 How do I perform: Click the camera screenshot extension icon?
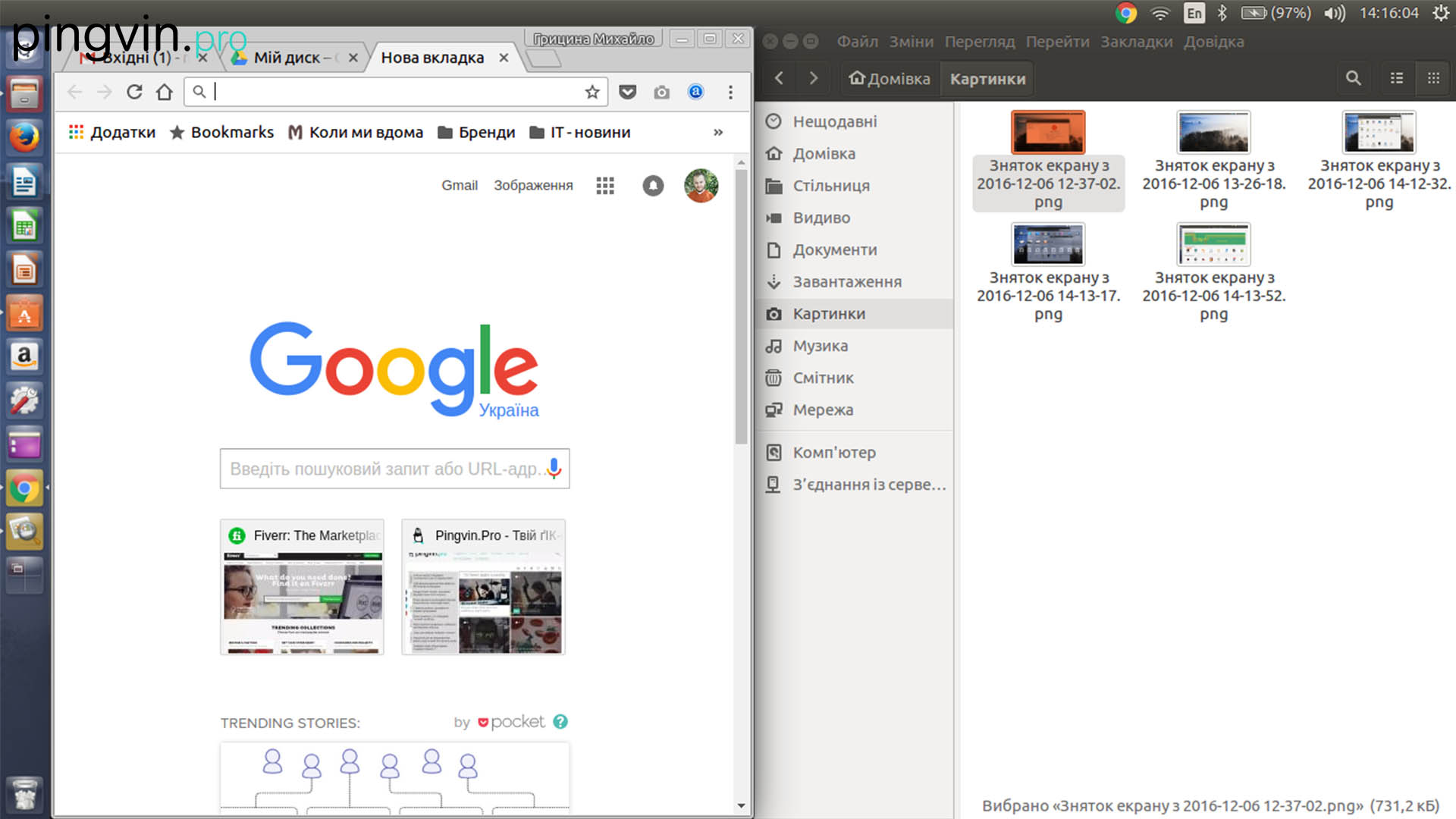(662, 92)
